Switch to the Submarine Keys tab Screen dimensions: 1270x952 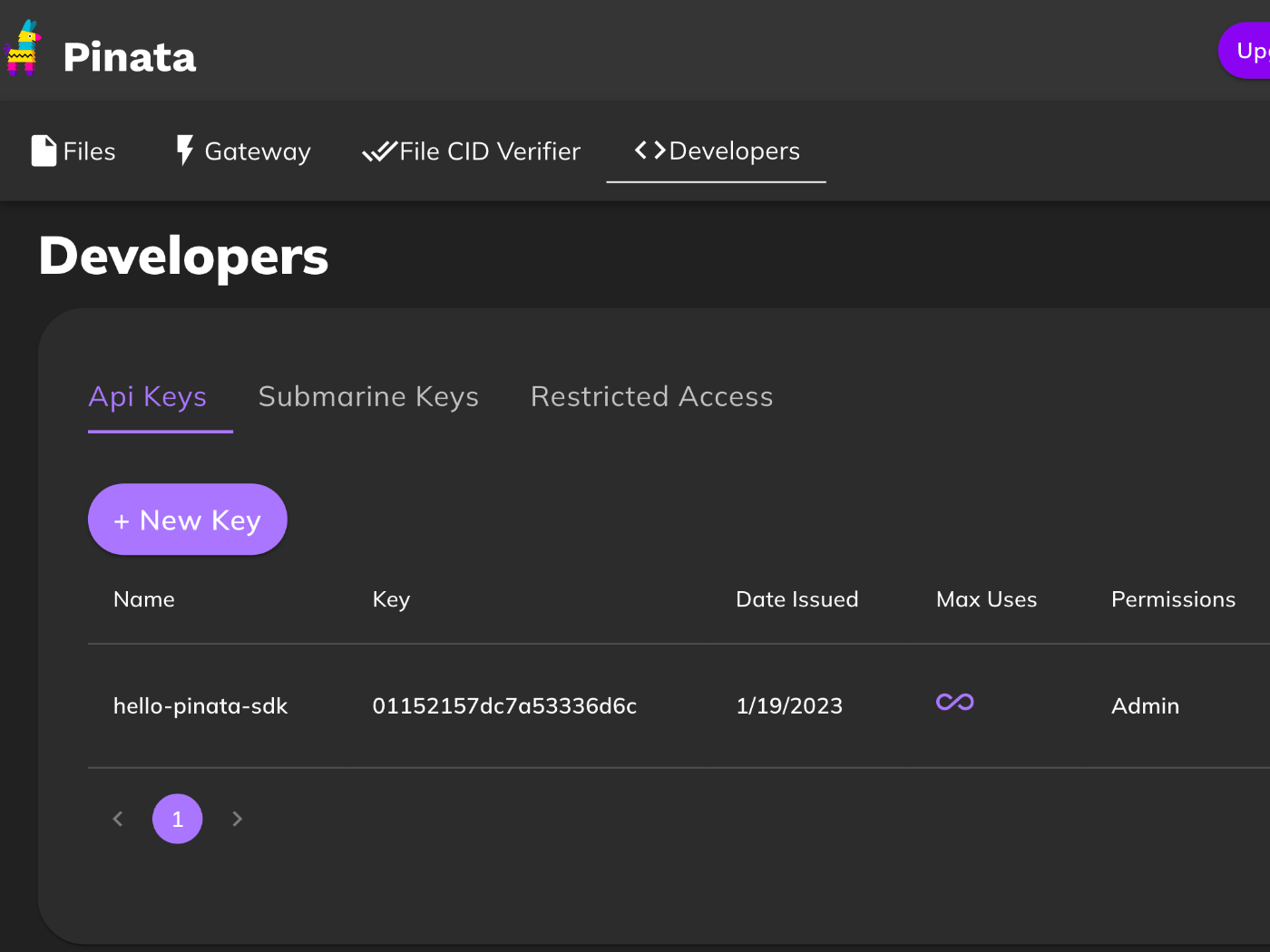tap(368, 396)
